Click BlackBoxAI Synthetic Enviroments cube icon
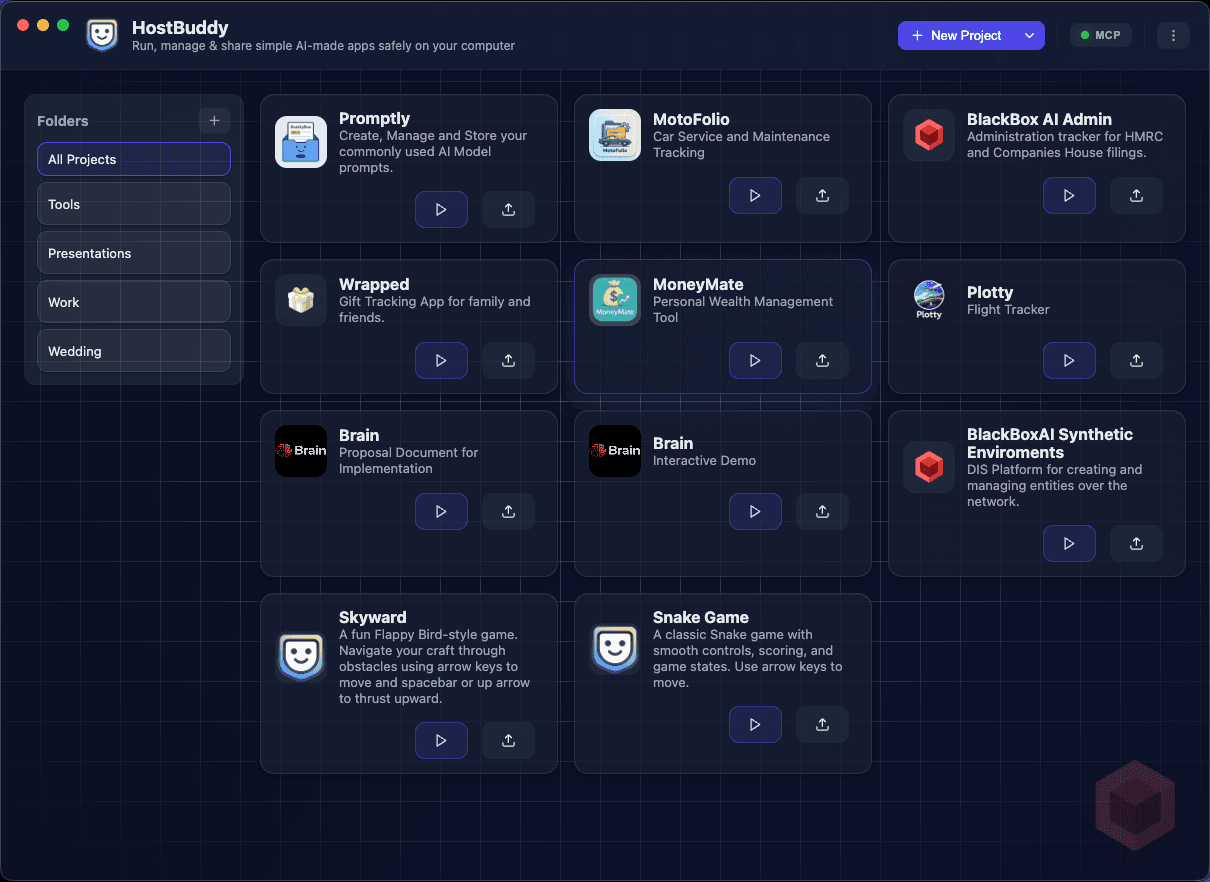This screenshot has width=1210, height=882. (929, 467)
